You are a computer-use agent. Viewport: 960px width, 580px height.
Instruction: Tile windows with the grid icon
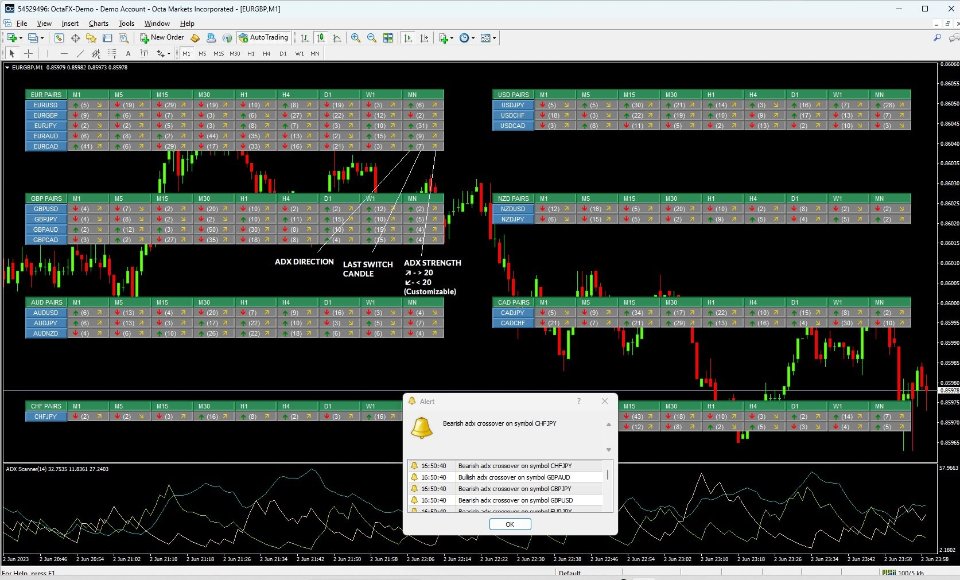388,38
